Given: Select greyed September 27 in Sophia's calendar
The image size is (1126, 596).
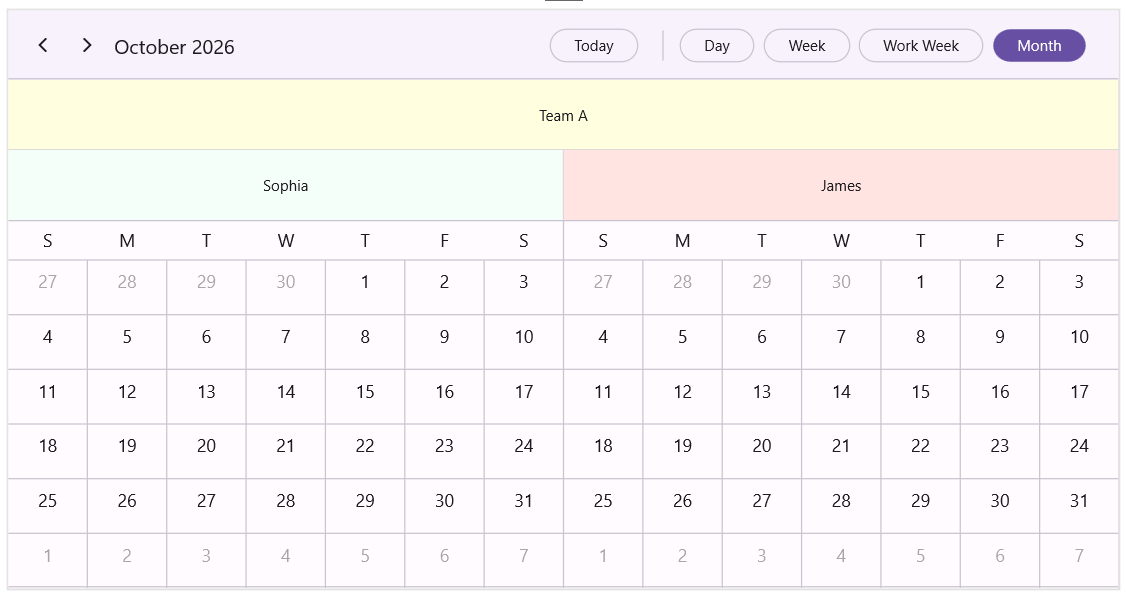Looking at the screenshot, I should click(47, 287).
